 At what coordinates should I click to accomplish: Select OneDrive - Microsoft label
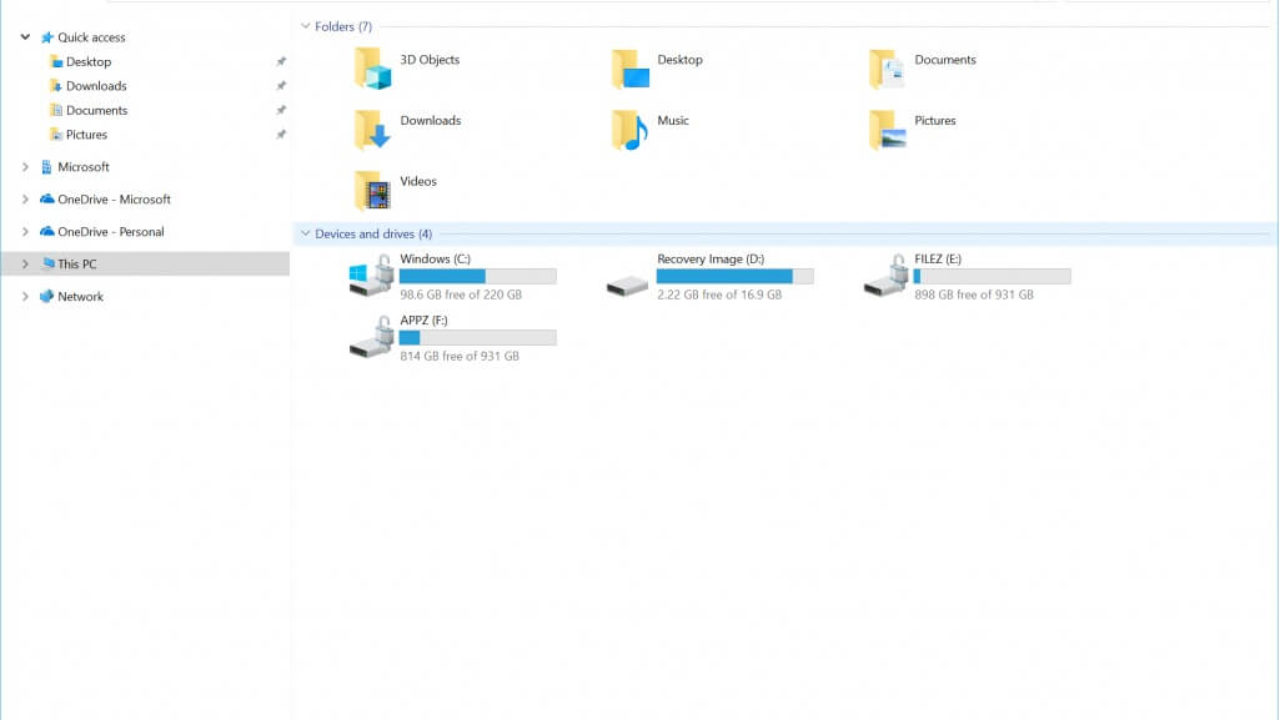pyautogui.click(x=114, y=199)
